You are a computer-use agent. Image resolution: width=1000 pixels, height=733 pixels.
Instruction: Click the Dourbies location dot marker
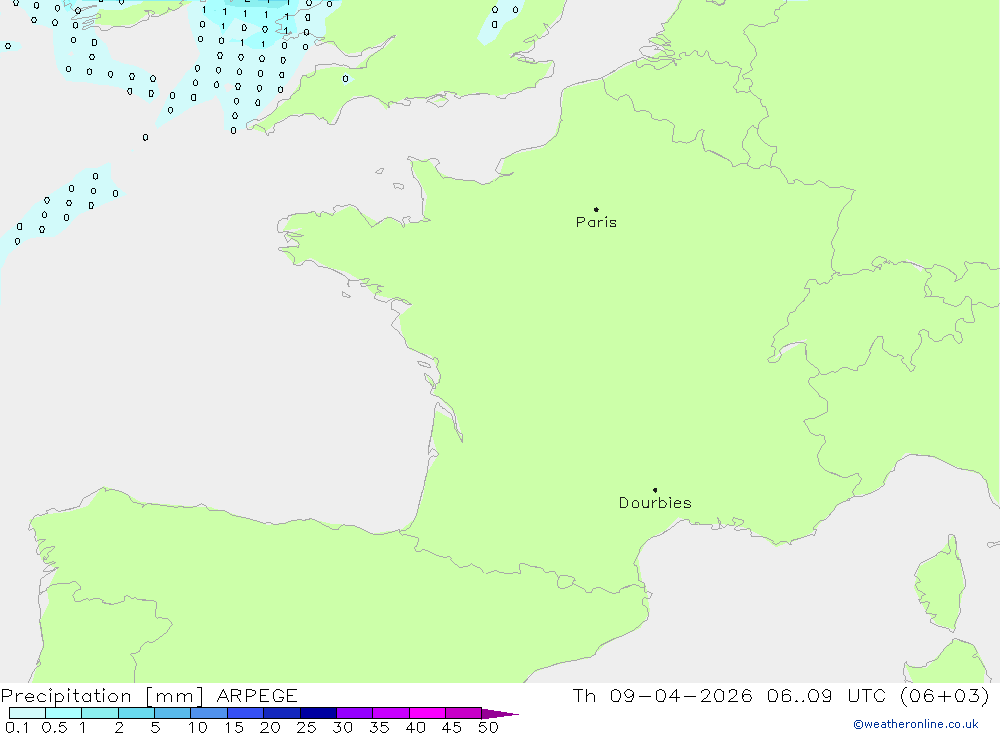[655, 490]
